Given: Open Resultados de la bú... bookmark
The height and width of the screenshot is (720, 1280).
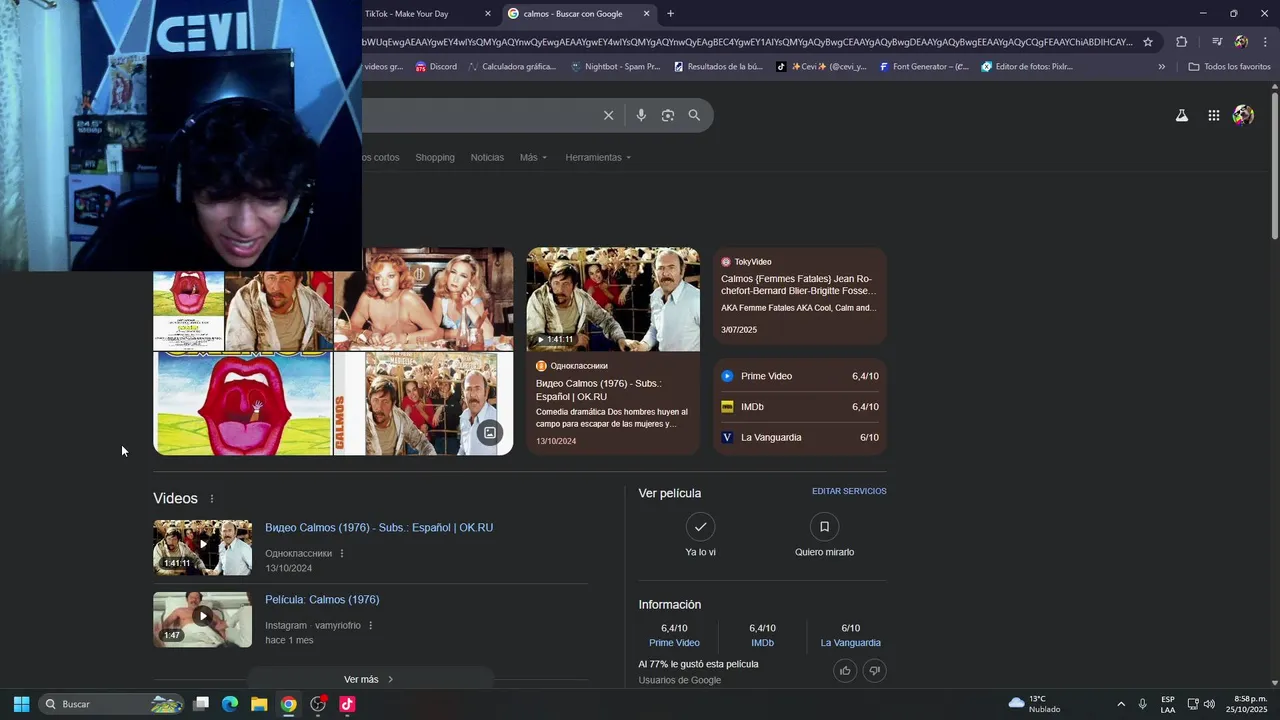Looking at the screenshot, I should (718, 67).
